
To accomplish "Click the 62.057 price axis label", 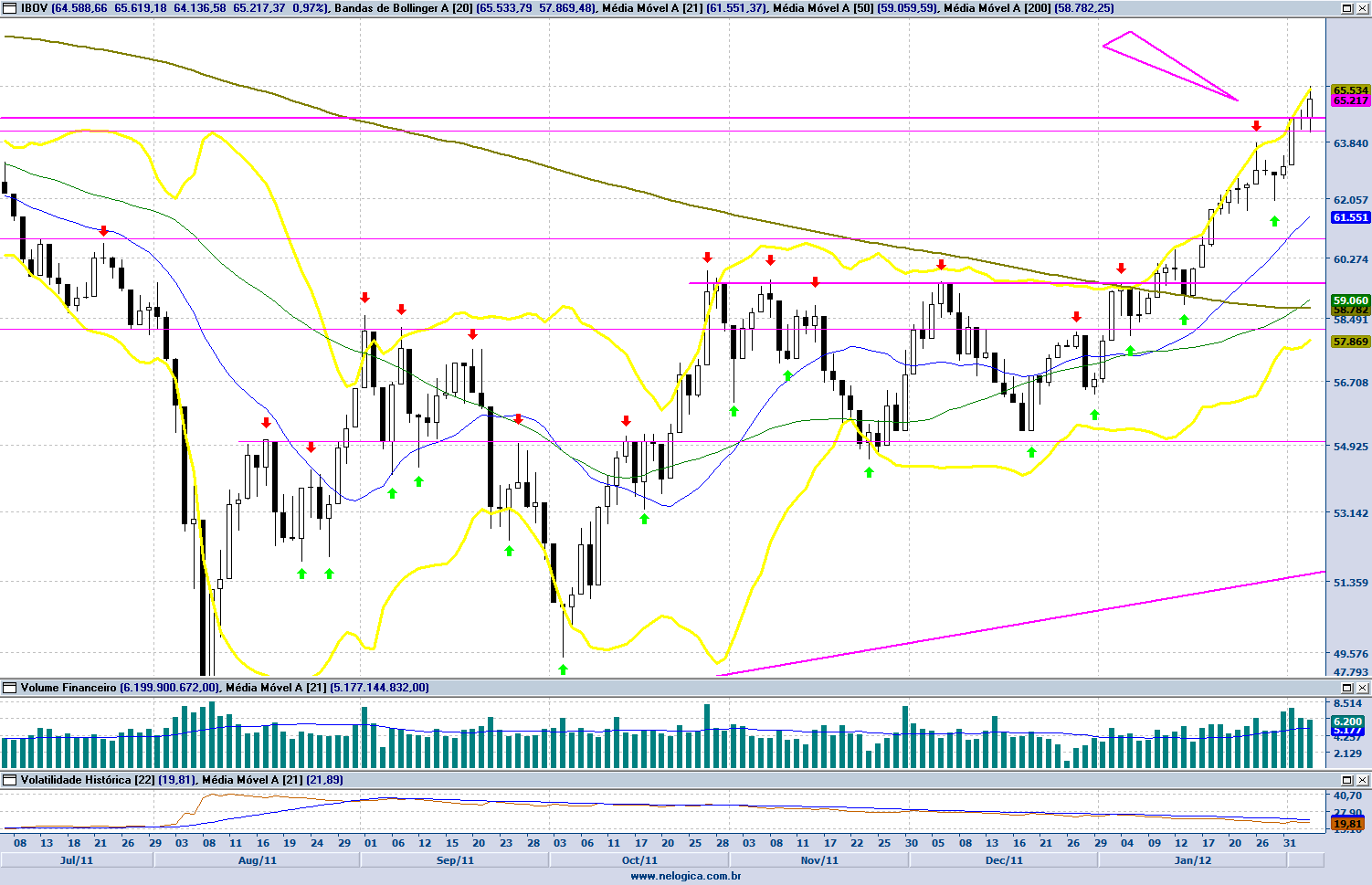I will click(1351, 200).
